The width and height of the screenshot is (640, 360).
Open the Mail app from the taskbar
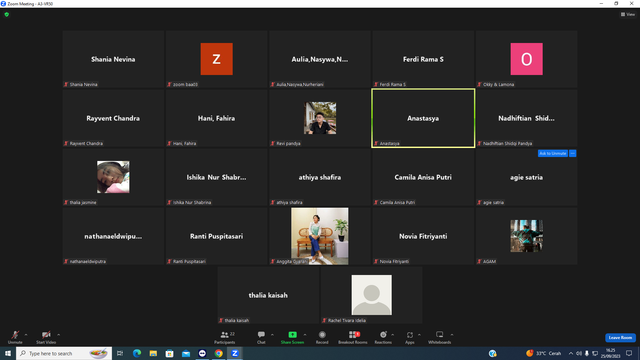[x=186, y=353]
